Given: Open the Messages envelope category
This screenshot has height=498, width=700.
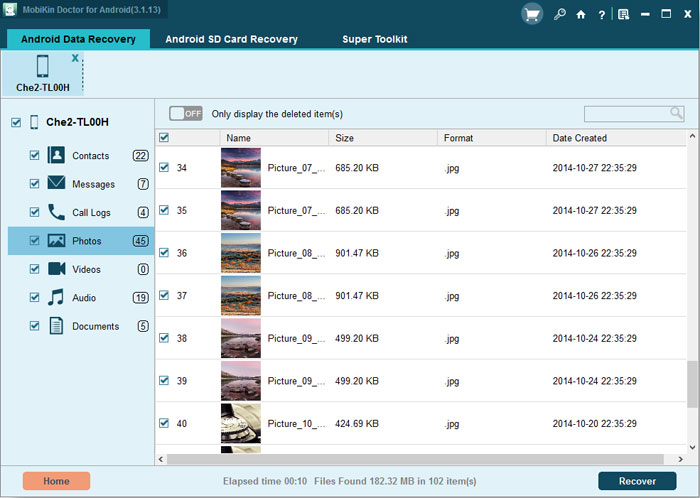Looking at the screenshot, I should click(56, 183).
